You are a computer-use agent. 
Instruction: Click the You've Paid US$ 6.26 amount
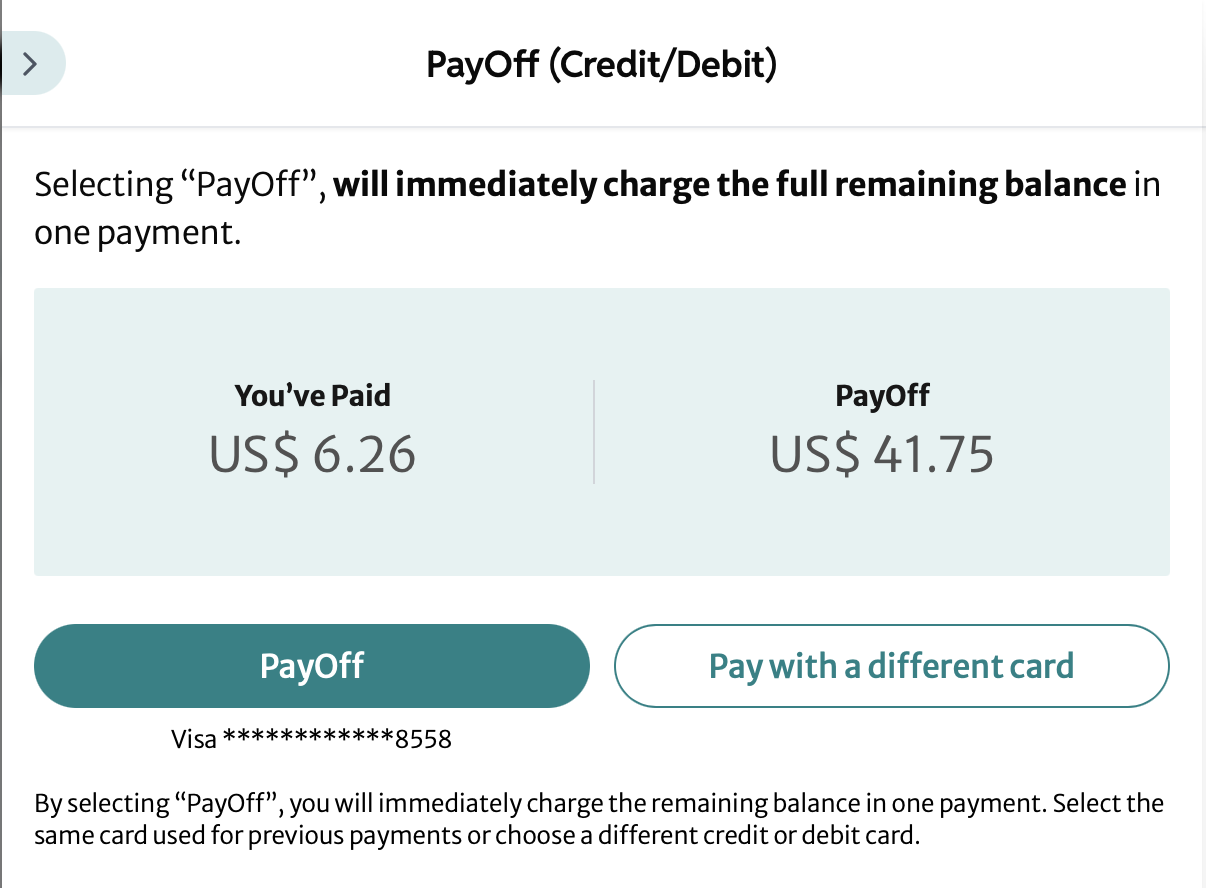click(x=312, y=455)
